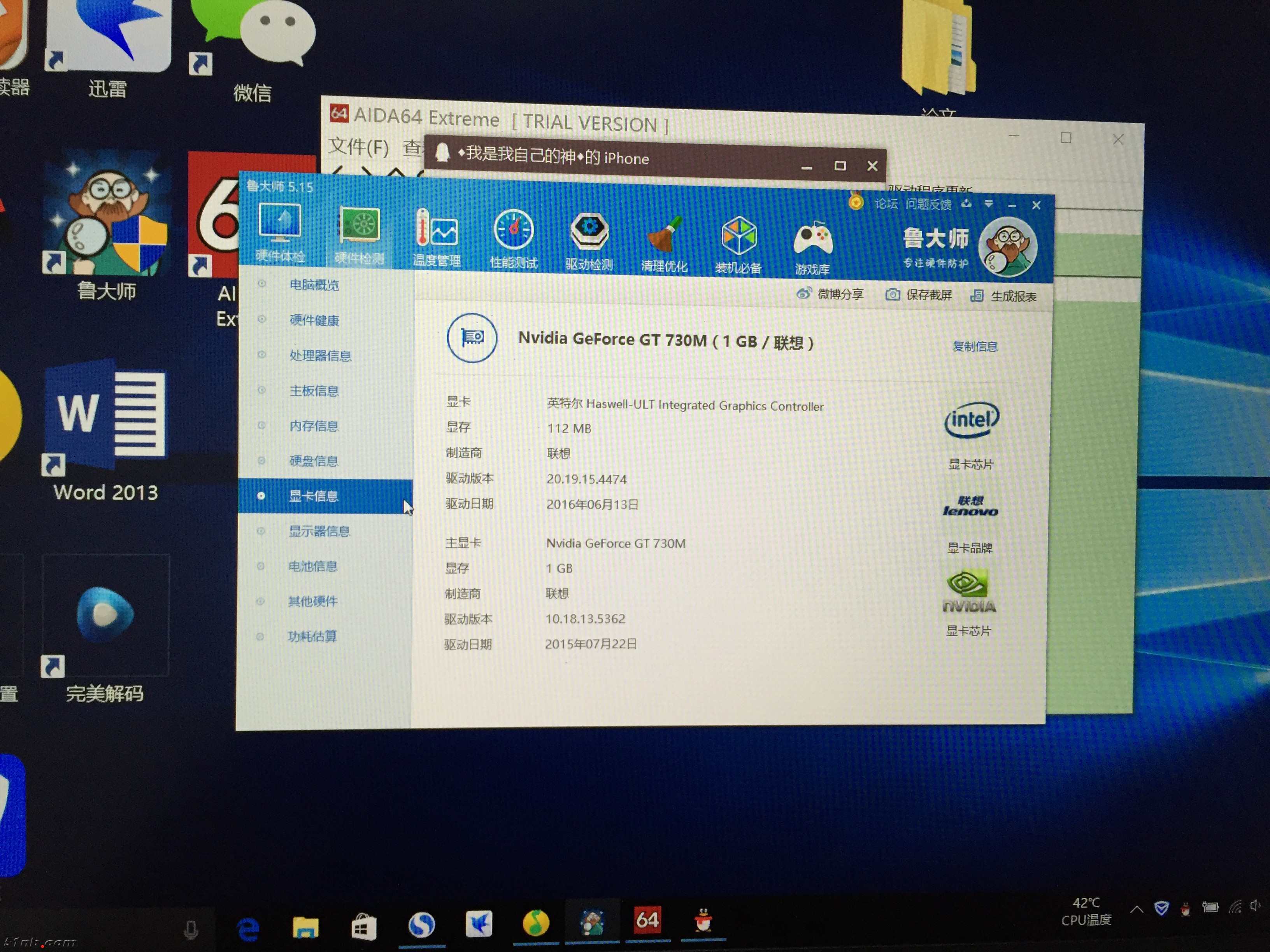
Task: Click the 复制信息 copy info link
Action: pyautogui.click(x=975, y=346)
